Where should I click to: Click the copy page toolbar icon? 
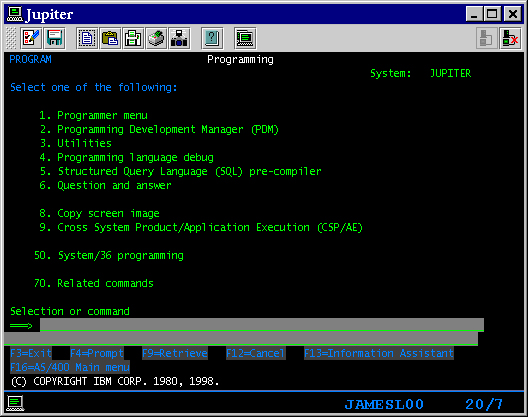pyautogui.click(x=87, y=38)
